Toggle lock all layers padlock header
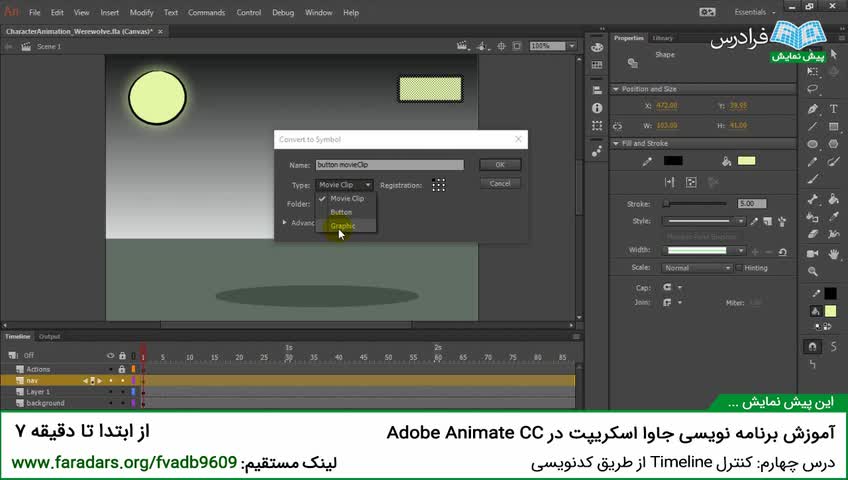 click(122, 356)
